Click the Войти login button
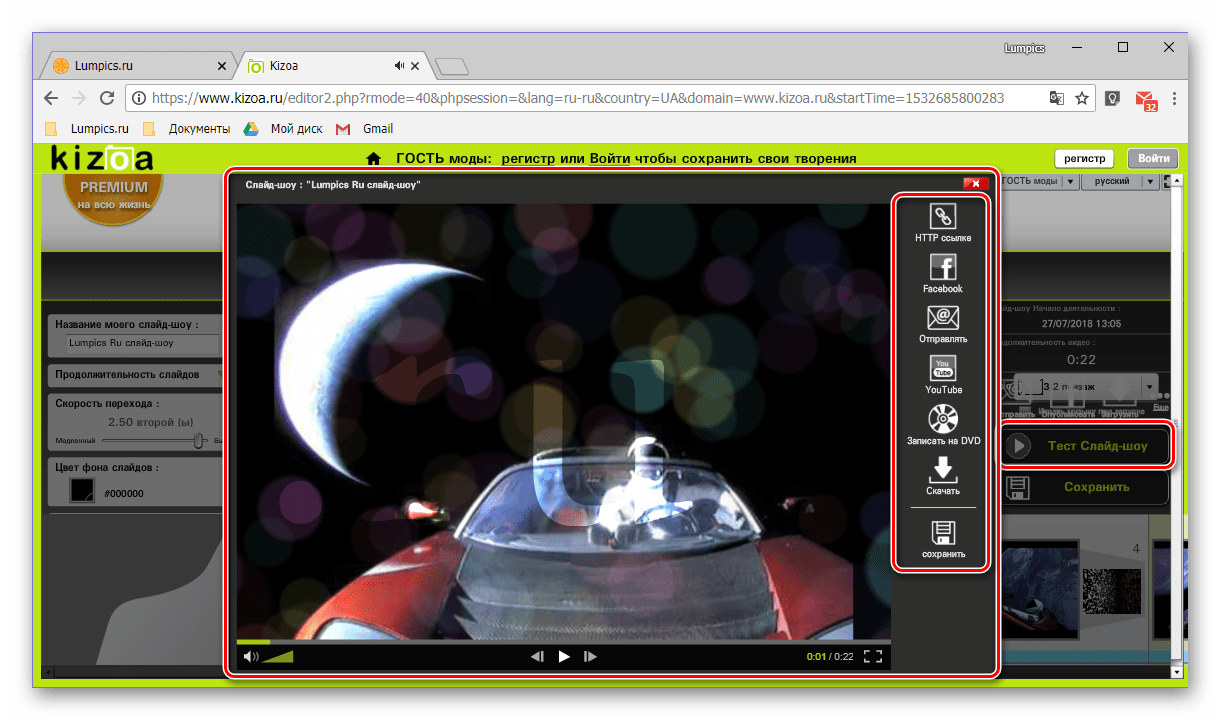Image resolution: width=1225 pixels, height=720 pixels. click(1153, 158)
